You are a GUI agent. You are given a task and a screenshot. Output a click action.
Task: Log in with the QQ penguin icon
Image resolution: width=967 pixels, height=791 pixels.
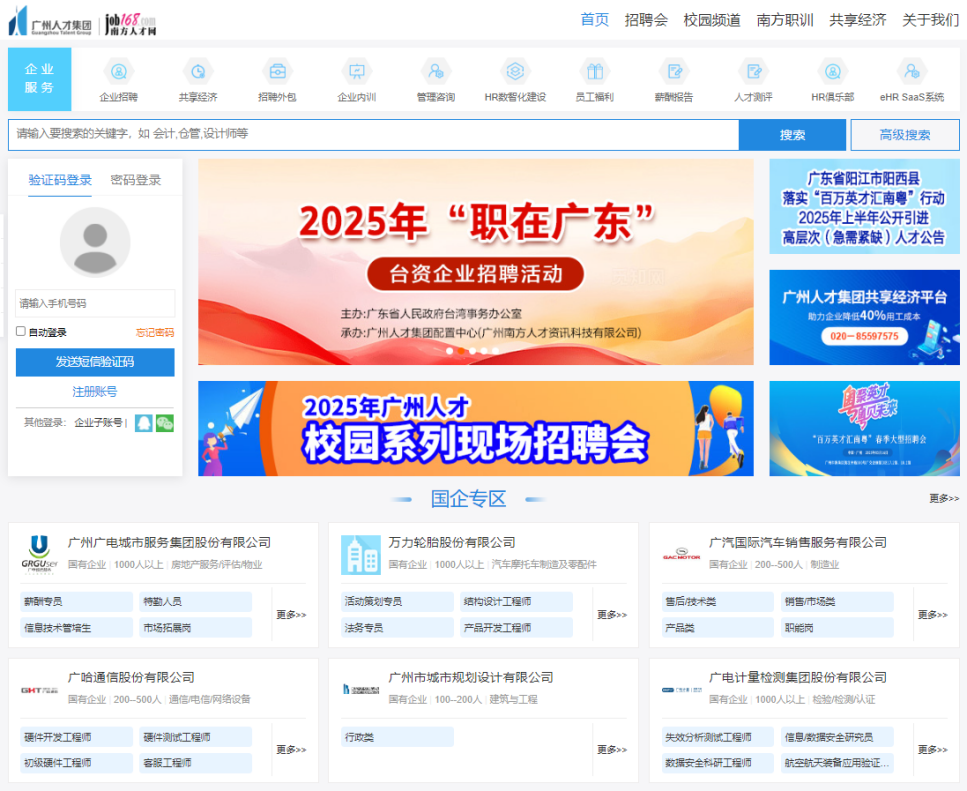coord(144,423)
